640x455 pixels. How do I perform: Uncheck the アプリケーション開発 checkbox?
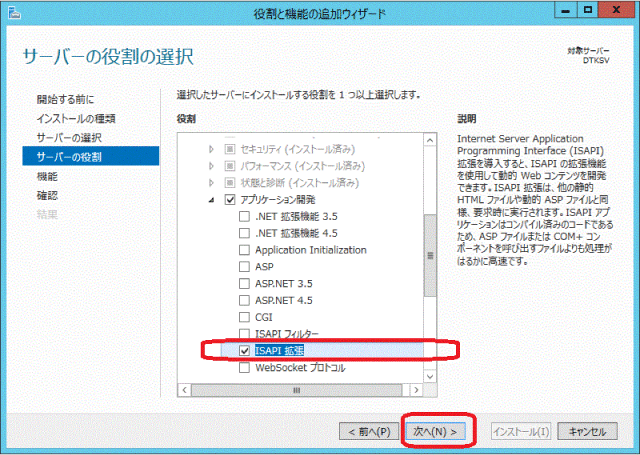(230, 200)
